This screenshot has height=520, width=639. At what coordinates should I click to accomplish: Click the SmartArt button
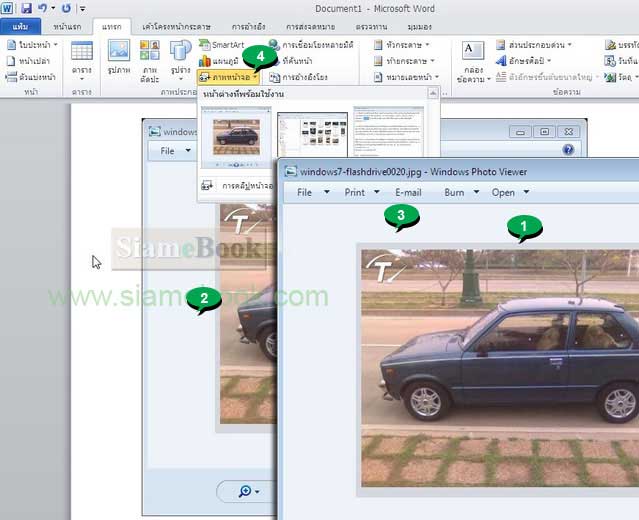(x=221, y=44)
